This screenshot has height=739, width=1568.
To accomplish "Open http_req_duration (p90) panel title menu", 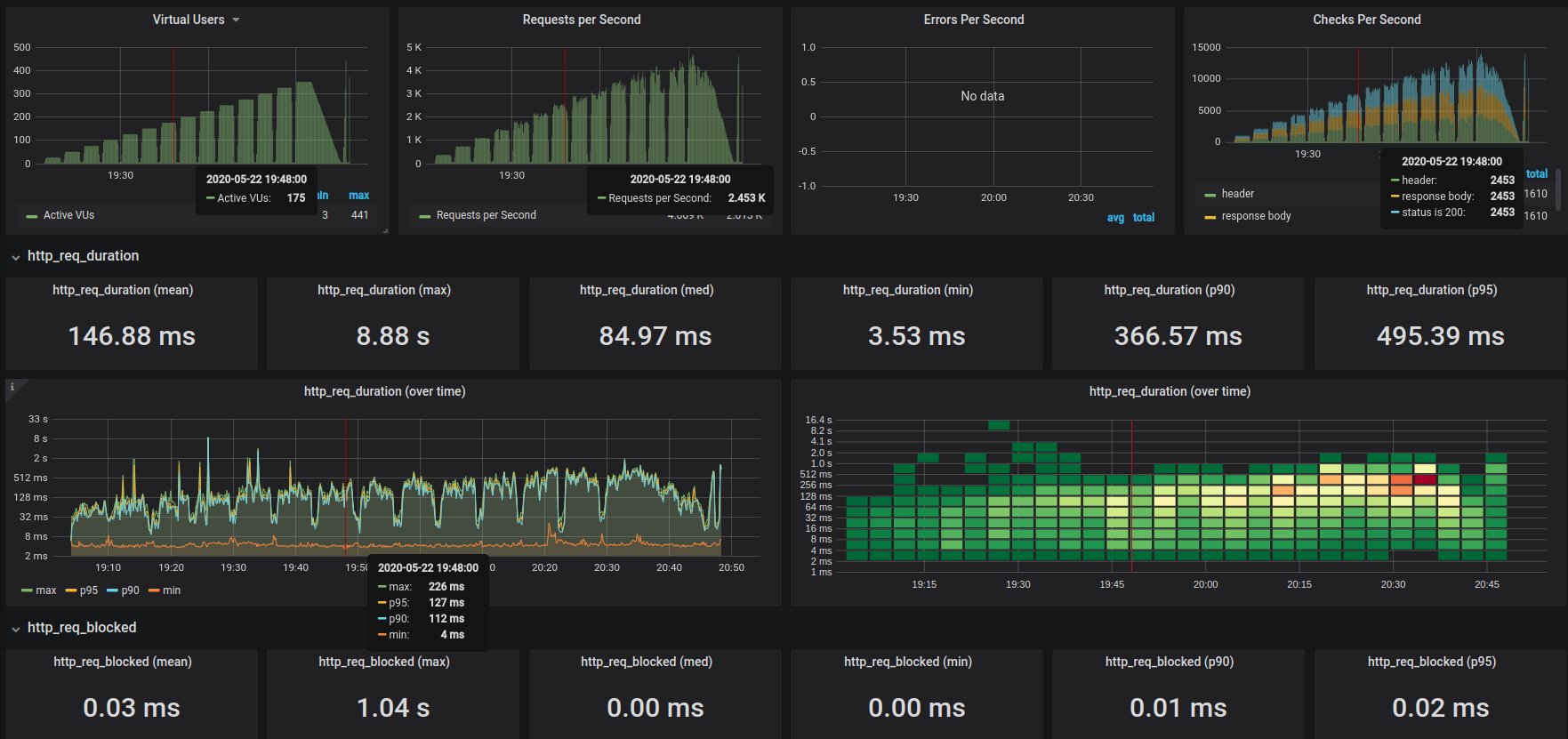I will coord(1170,290).
